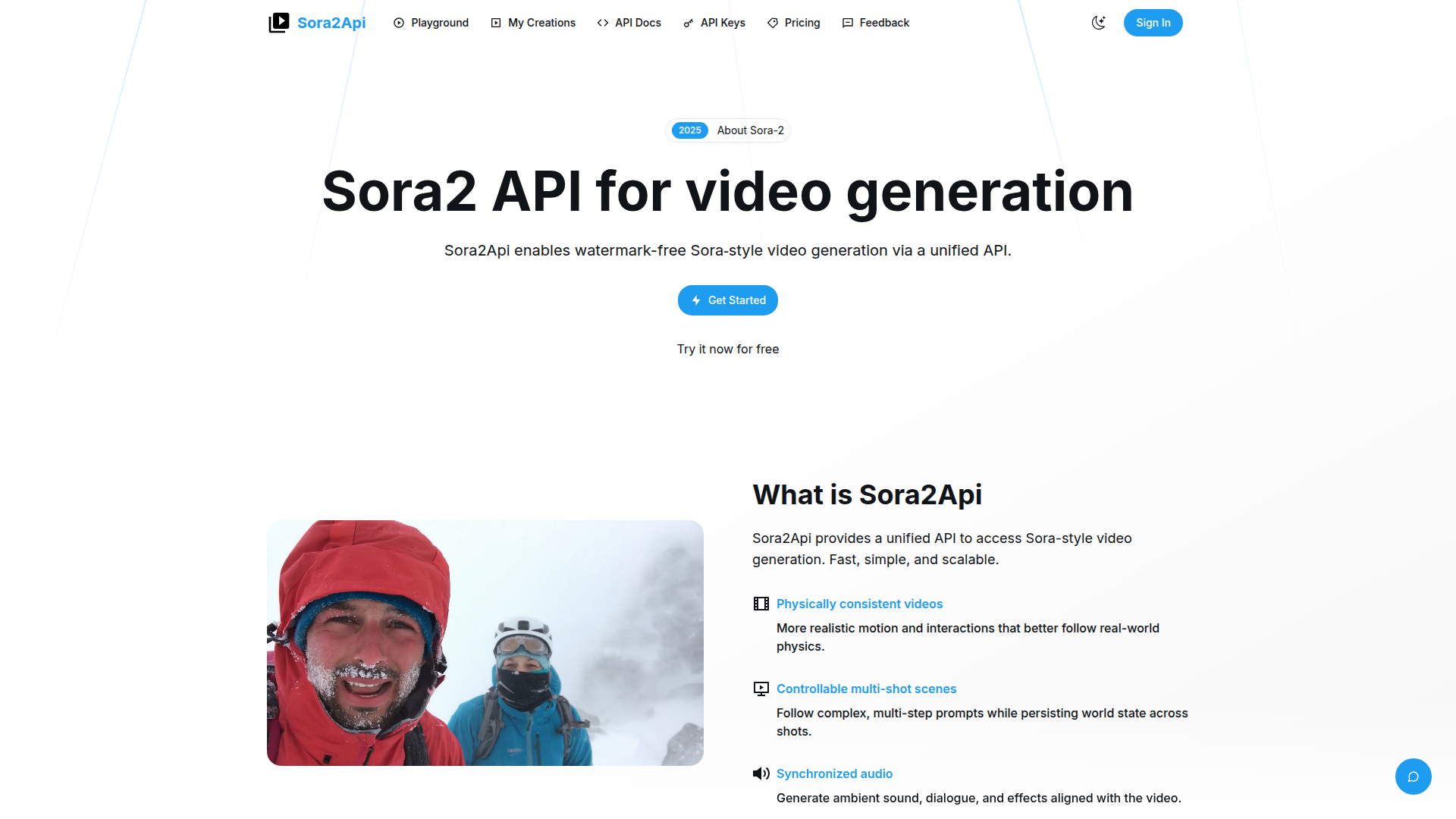Open the Feedback nav link
This screenshot has height=819, width=1456.
point(875,23)
